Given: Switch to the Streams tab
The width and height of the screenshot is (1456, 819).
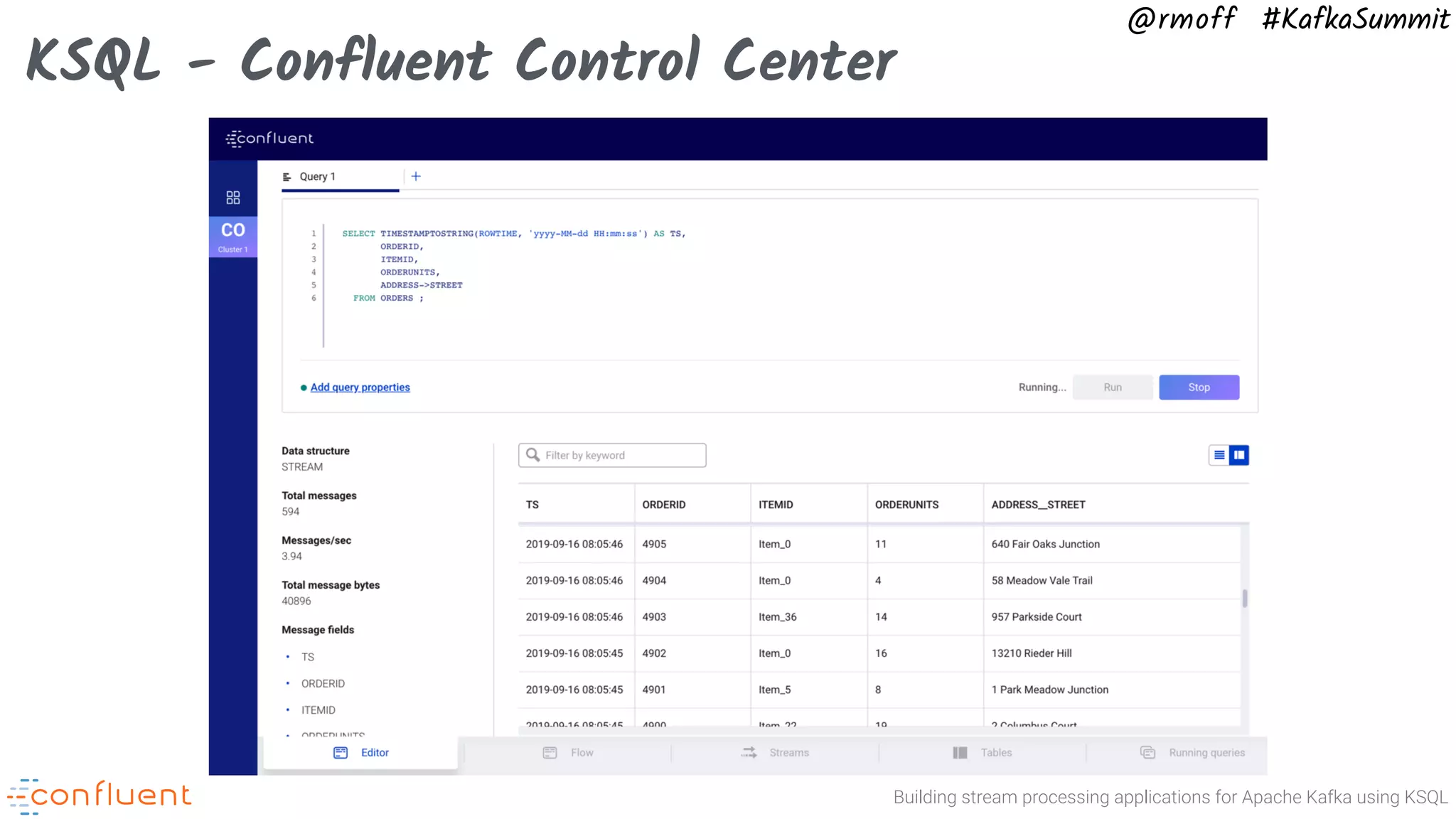Looking at the screenshot, I should click(x=775, y=753).
